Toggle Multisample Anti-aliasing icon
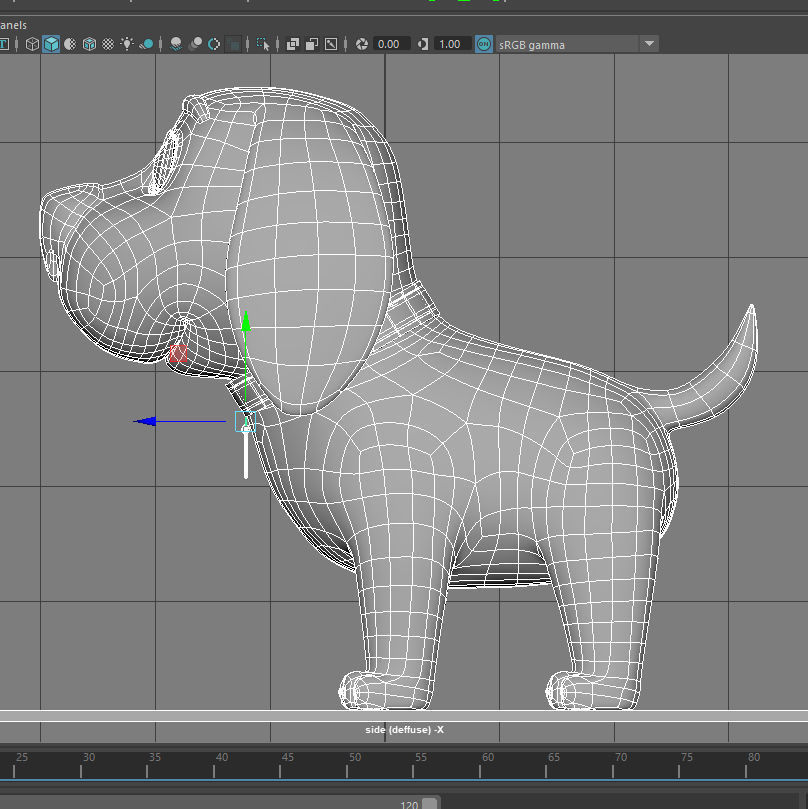 click(214, 44)
